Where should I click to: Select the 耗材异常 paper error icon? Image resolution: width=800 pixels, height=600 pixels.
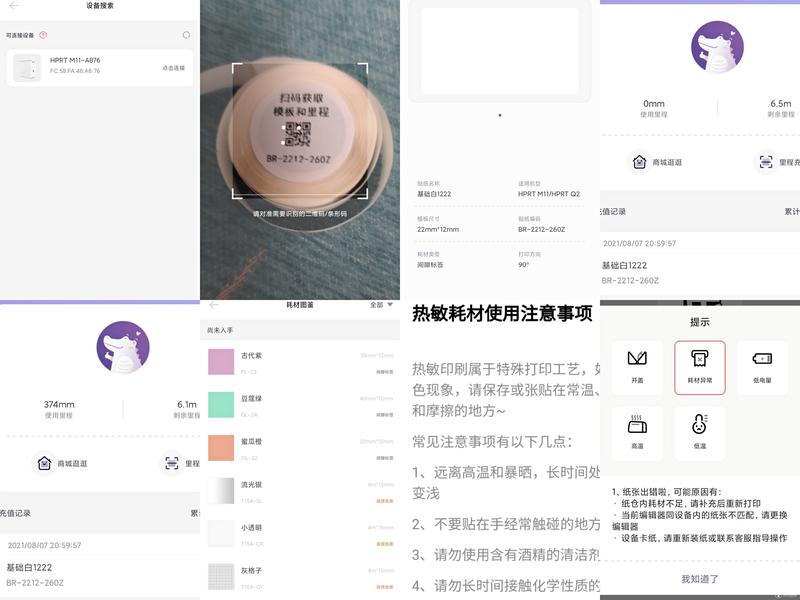click(700, 367)
